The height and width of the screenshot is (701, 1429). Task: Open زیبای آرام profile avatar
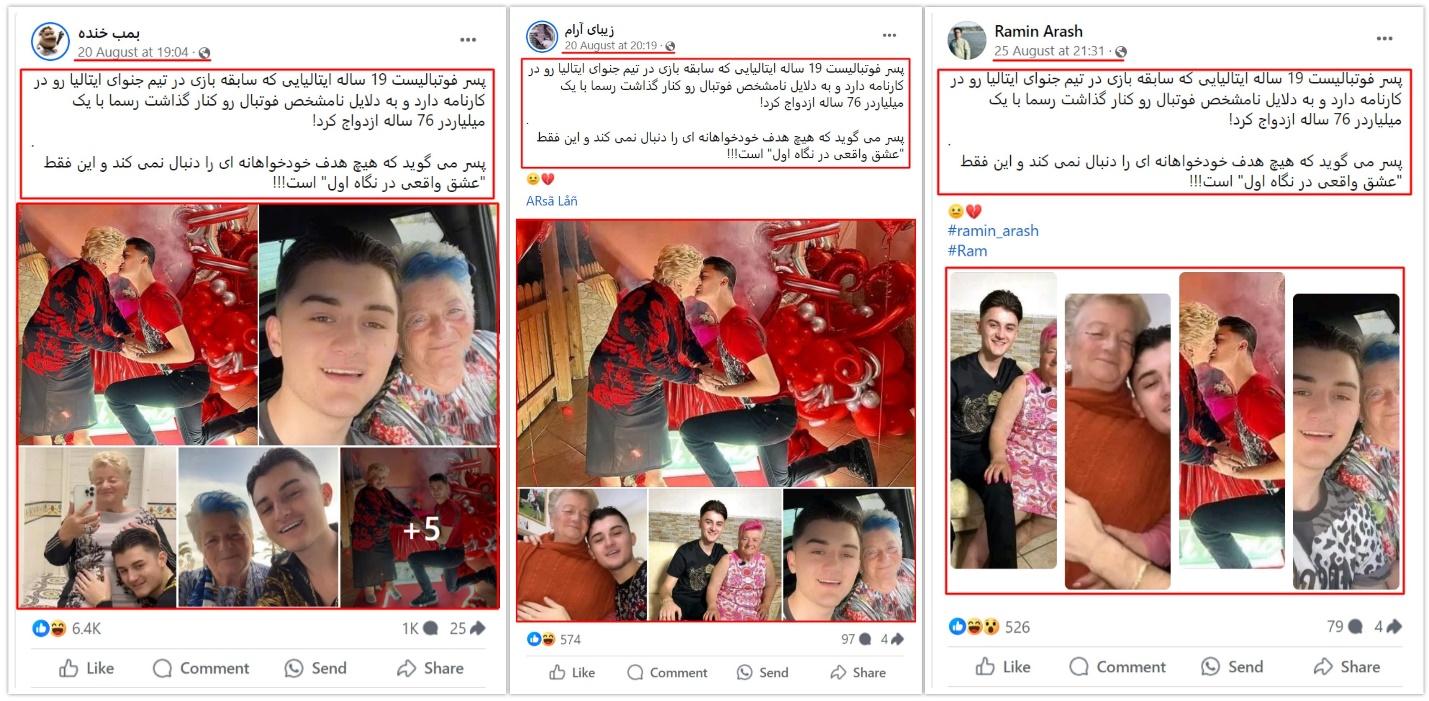[x=542, y=36]
